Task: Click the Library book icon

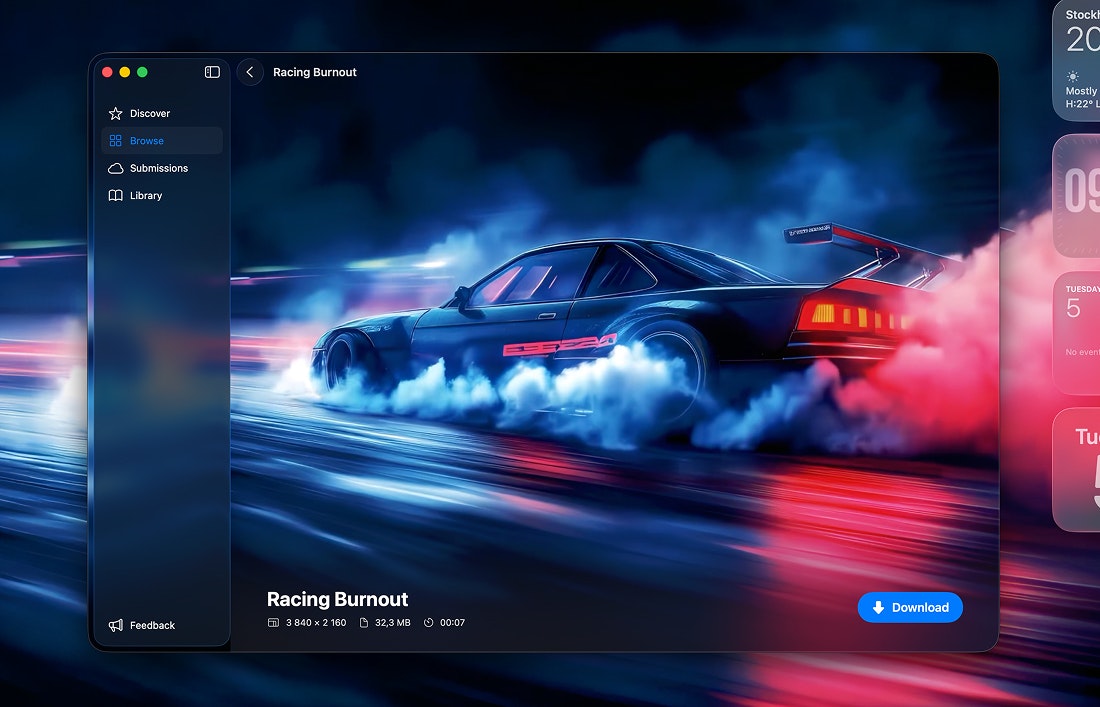Action: pyautogui.click(x=116, y=195)
